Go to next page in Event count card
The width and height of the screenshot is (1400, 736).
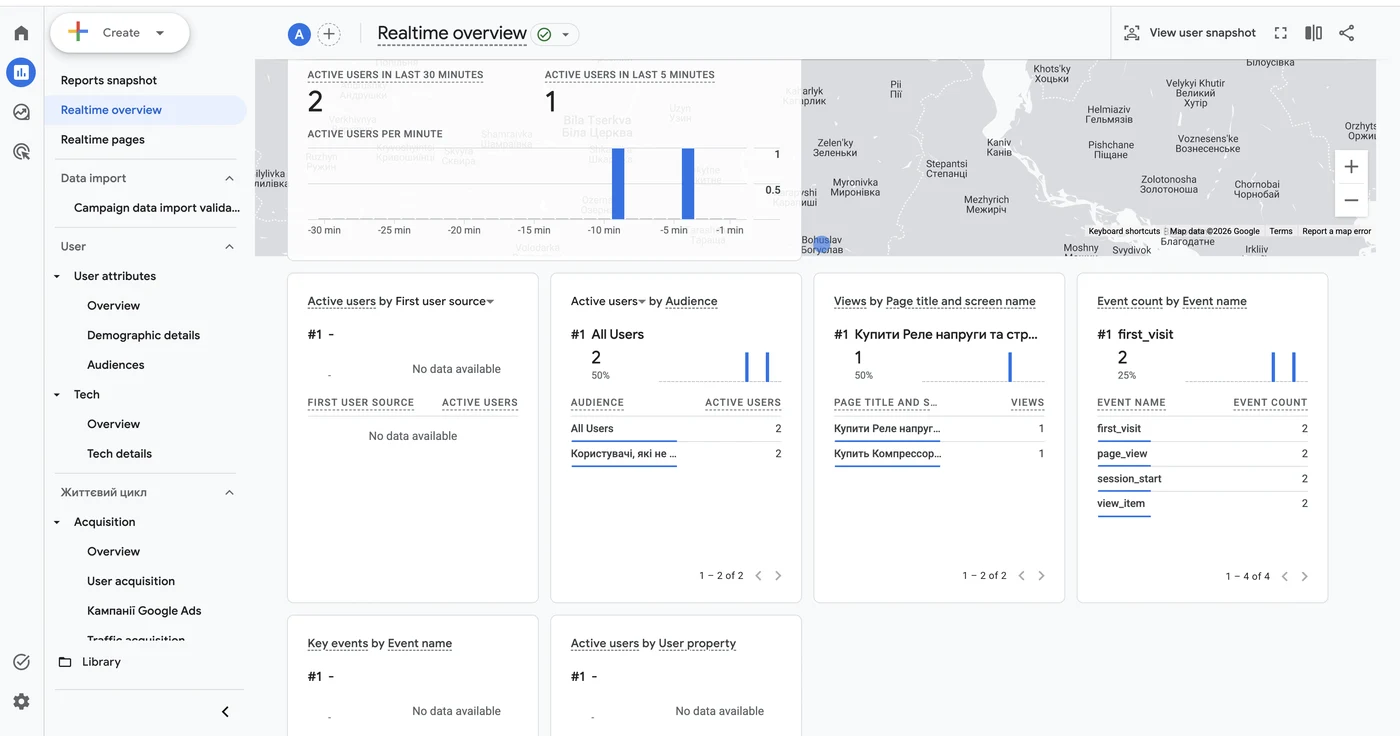(x=1304, y=576)
